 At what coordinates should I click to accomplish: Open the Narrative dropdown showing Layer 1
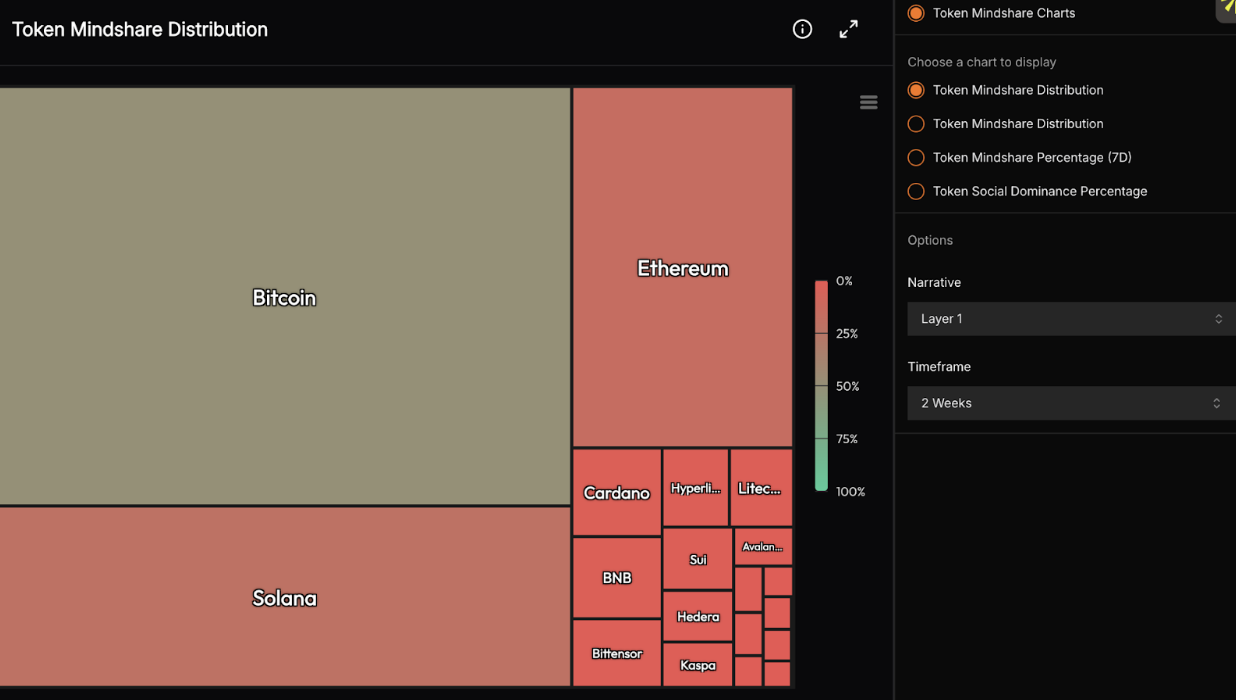(1070, 319)
